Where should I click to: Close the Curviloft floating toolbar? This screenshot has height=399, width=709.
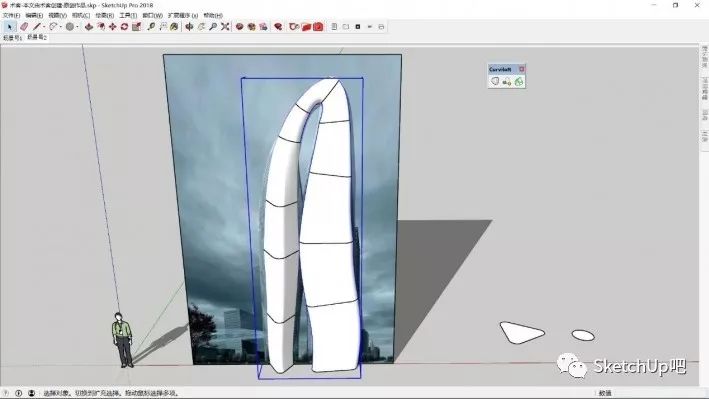pyautogui.click(x=521, y=69)
